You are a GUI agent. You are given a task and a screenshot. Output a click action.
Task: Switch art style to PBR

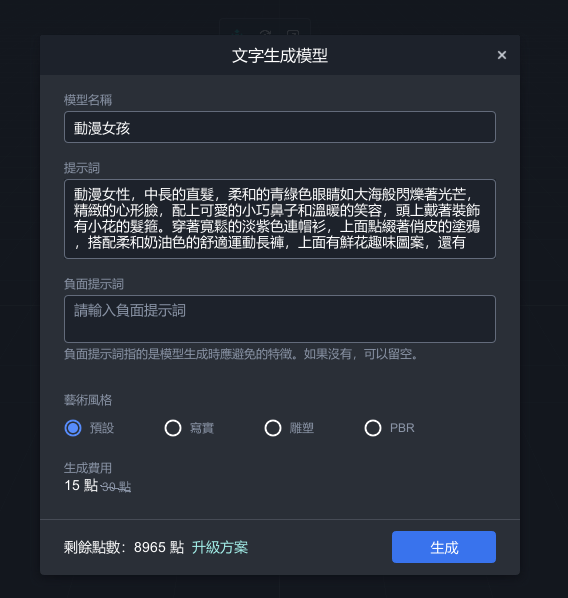pyautogui.click(x=373, y=428)
